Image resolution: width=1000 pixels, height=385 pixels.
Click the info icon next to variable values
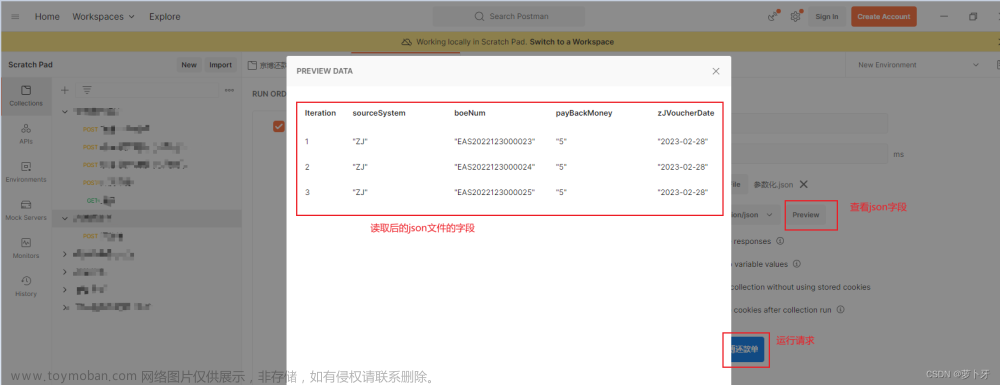coord(797,264)
